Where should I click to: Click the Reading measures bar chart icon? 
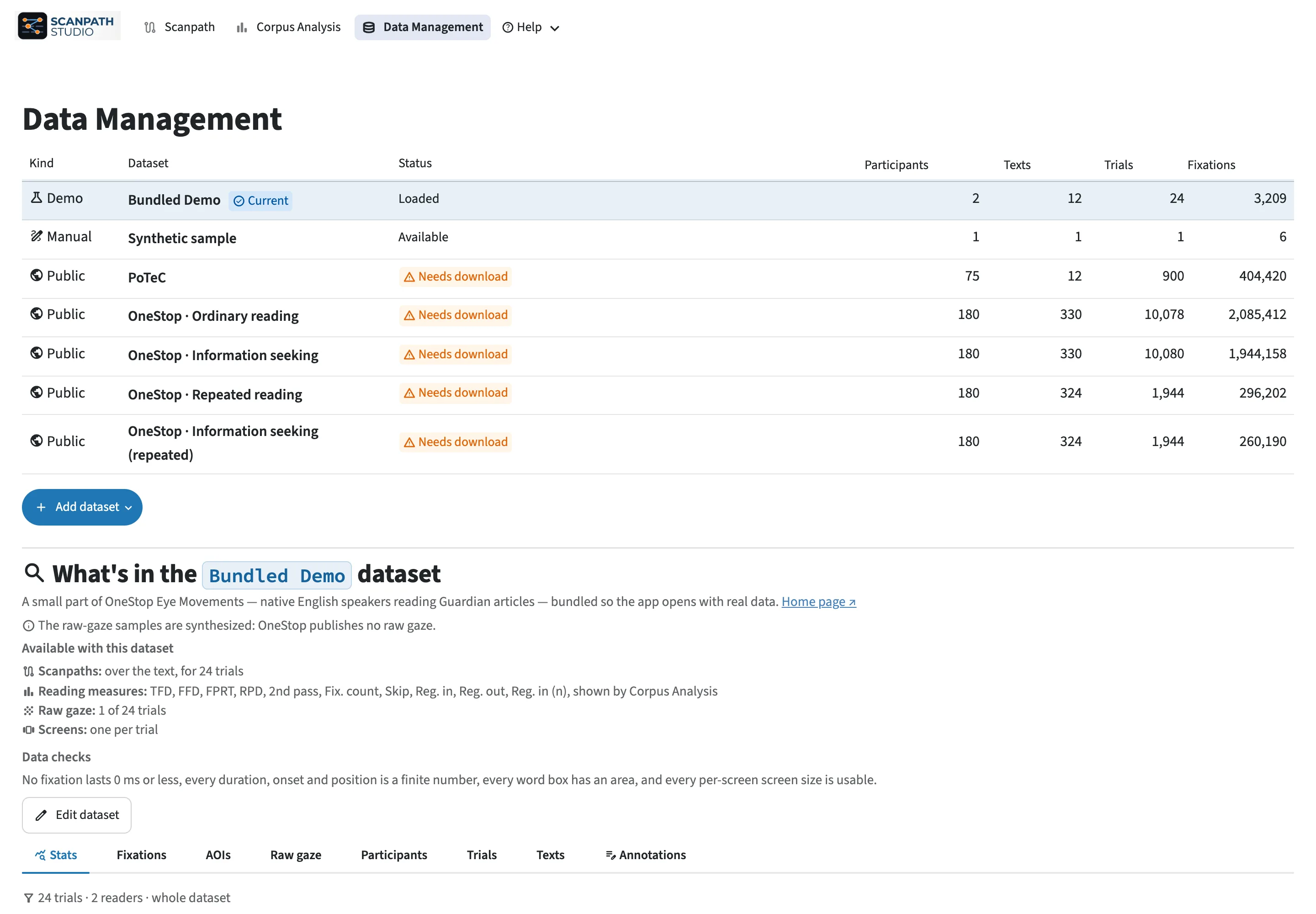click(x=28, y=691)
